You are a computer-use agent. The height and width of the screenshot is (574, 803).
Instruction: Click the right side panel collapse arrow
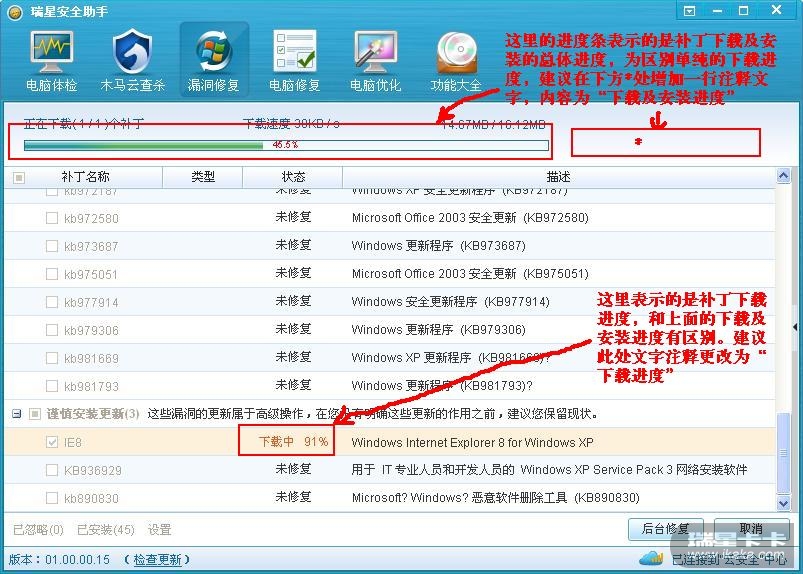(x=795, y=326)
